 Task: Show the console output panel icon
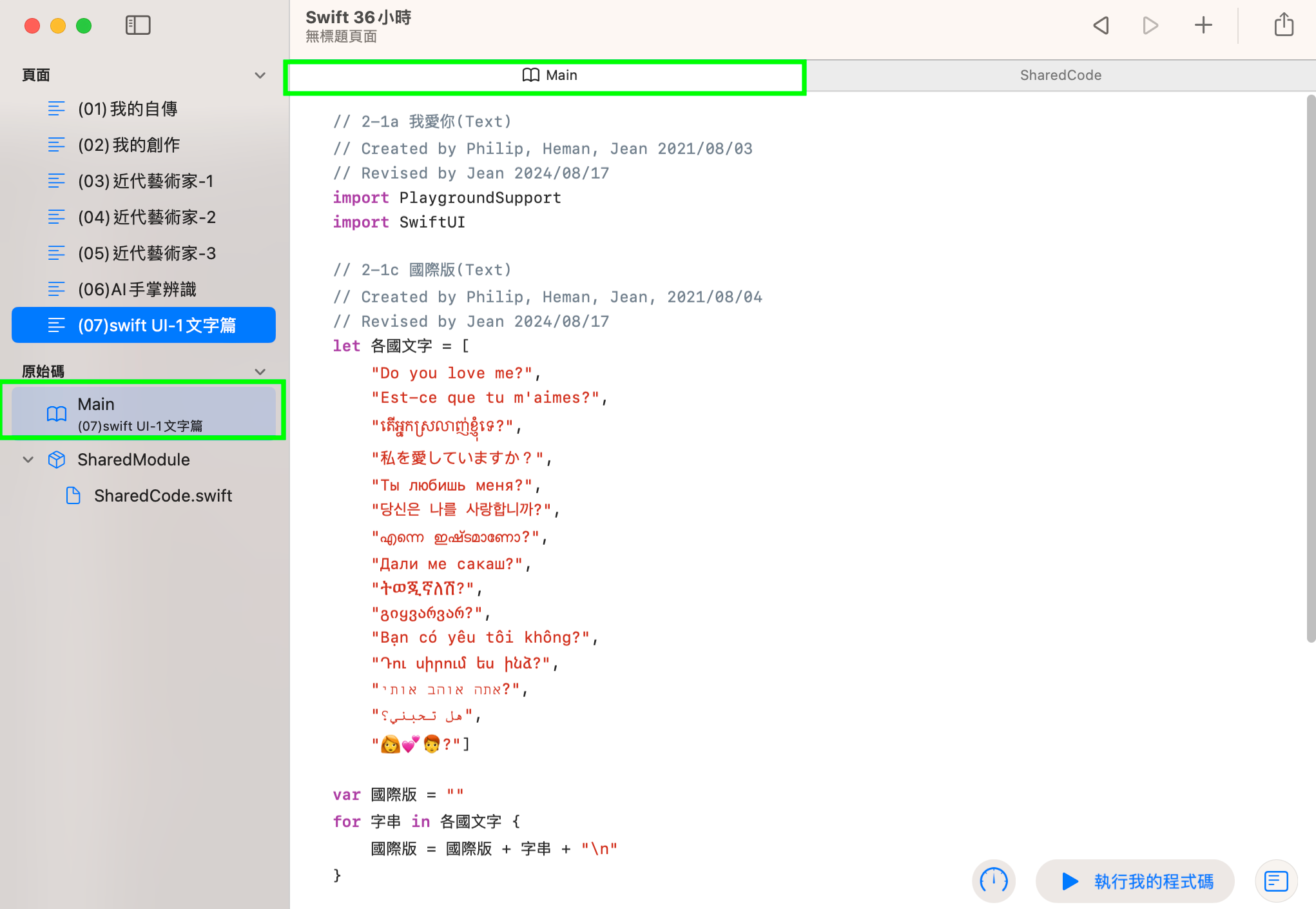pyautogui.click(x=1275, y=881)
